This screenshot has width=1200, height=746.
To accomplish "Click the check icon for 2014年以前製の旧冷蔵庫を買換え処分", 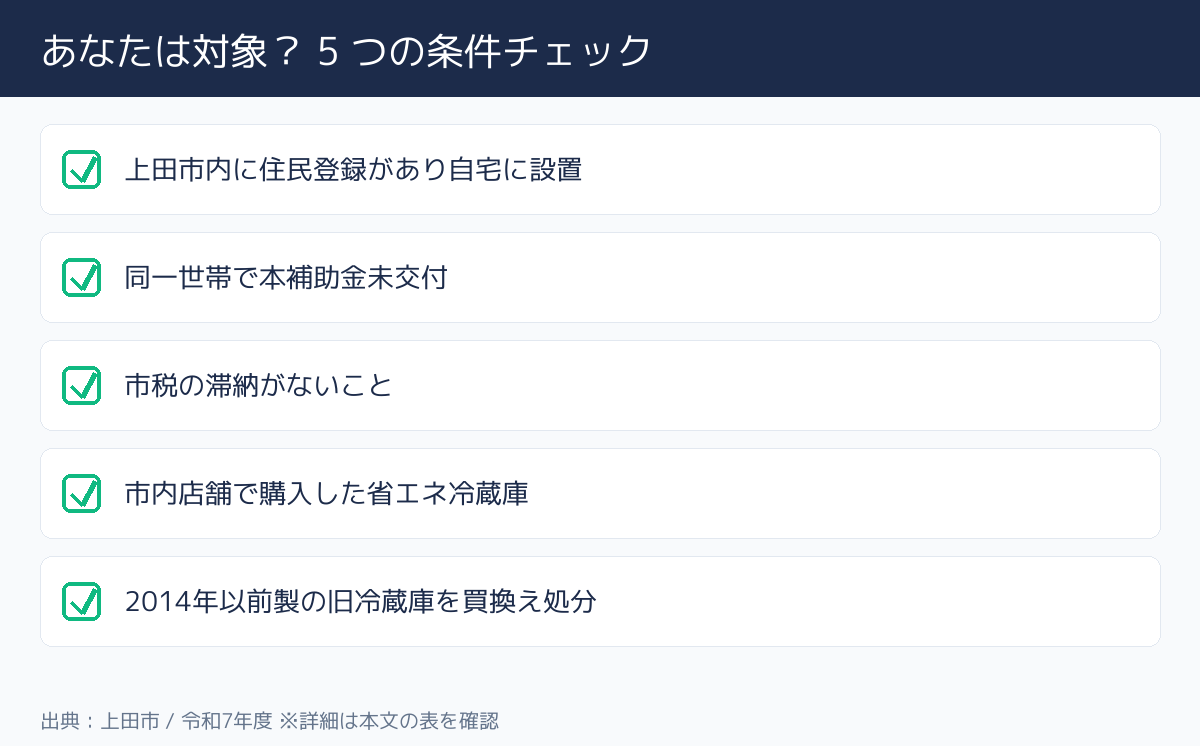I will click(x=81, y=602).
